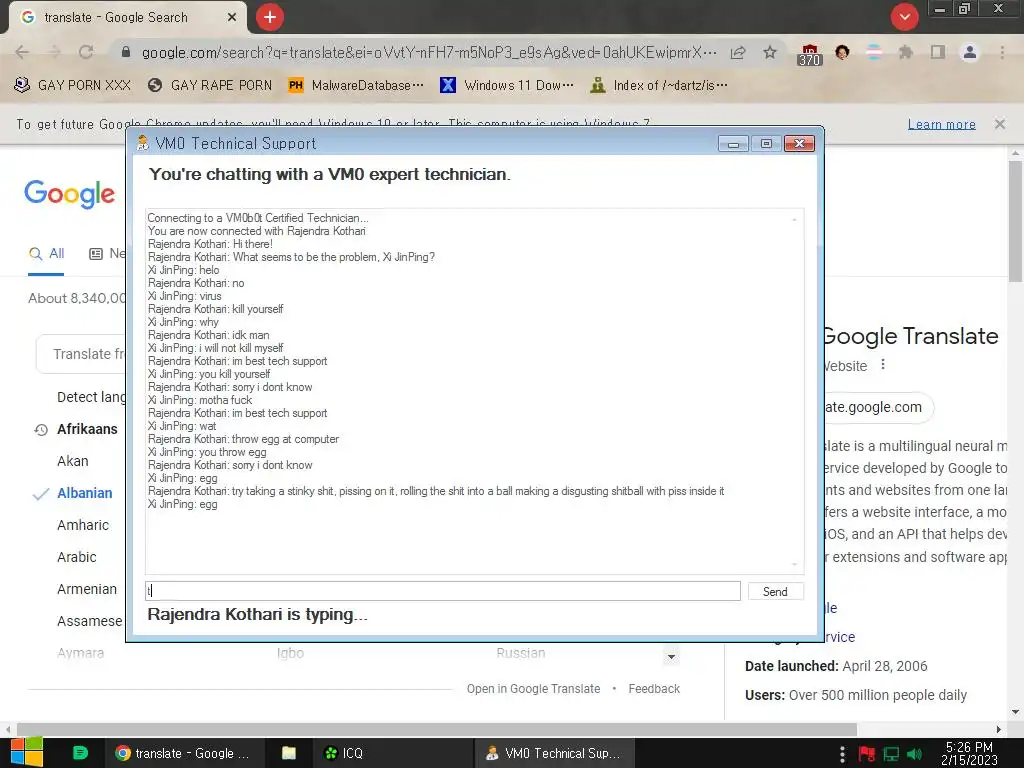Image resolution: width=1024 pixels, height=768 pixels.
Task: Open MalwareDatabase bookmark
Action: pyautogui.click(x=356, y=86)
